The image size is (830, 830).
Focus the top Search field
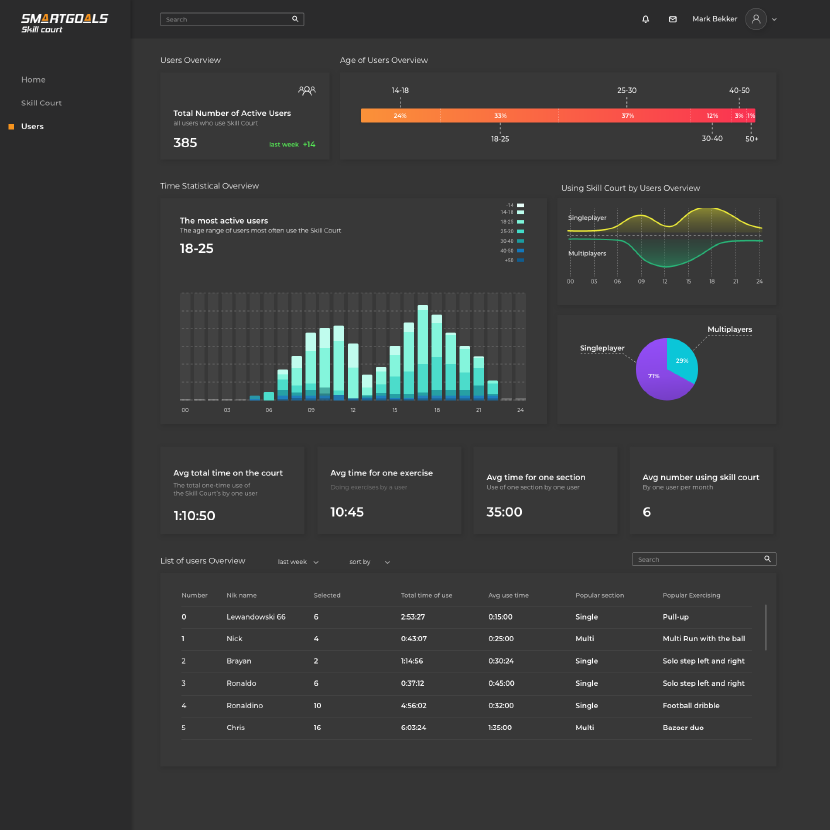(232, 19)
